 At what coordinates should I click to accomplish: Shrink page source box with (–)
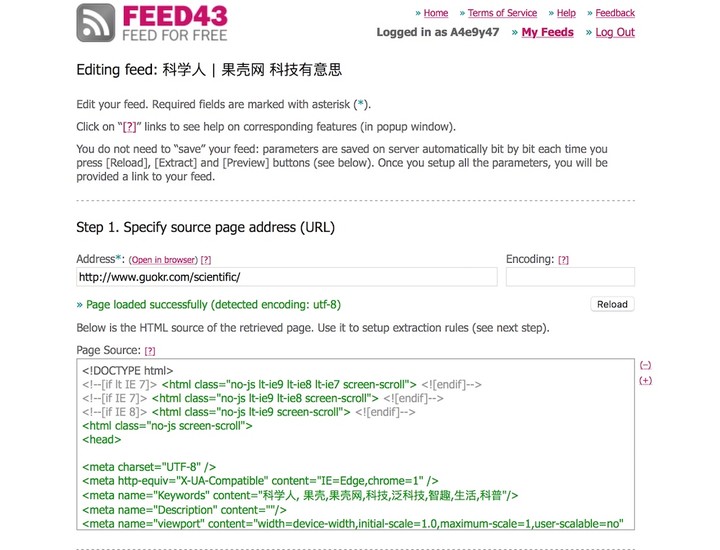(x=645, y=365)
